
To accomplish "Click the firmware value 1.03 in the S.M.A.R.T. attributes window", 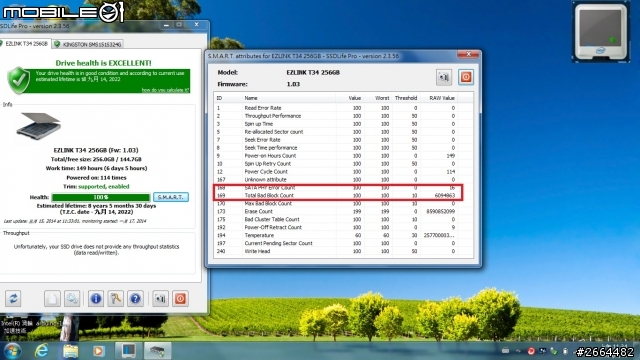I will pyautogui.click(x=293, y=84).
